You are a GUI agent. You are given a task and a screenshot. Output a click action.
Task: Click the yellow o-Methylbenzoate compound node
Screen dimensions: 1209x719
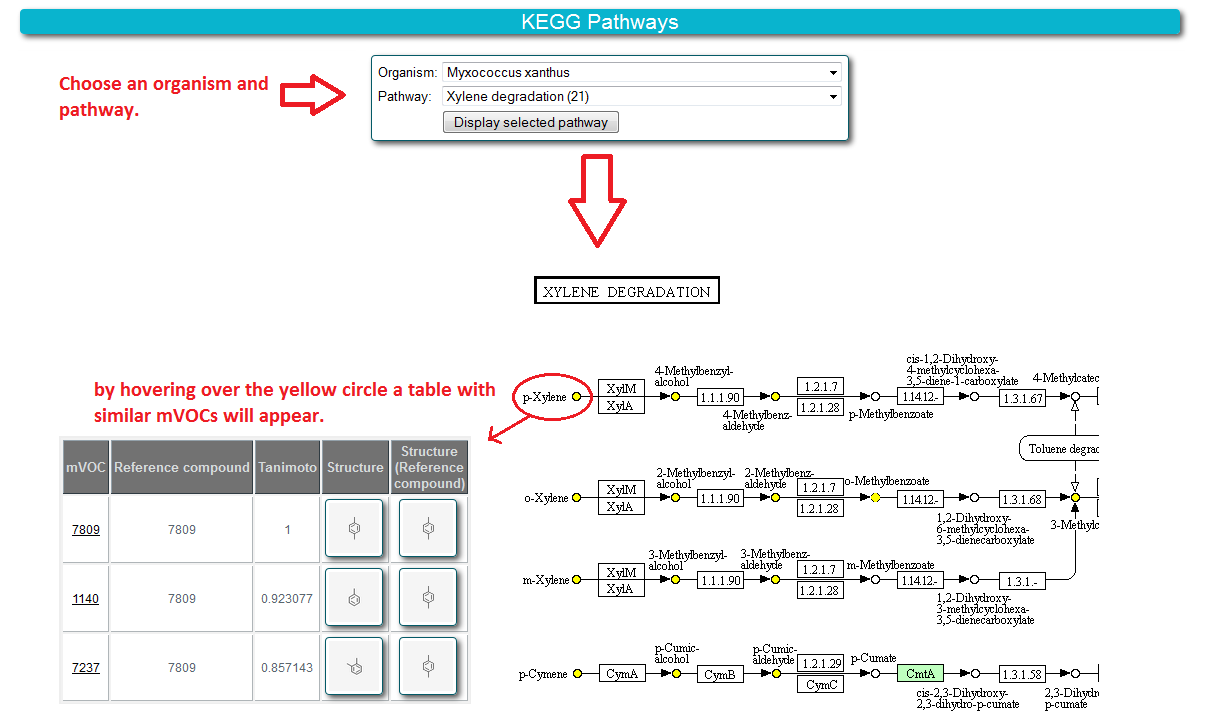(x=875, y=497)
